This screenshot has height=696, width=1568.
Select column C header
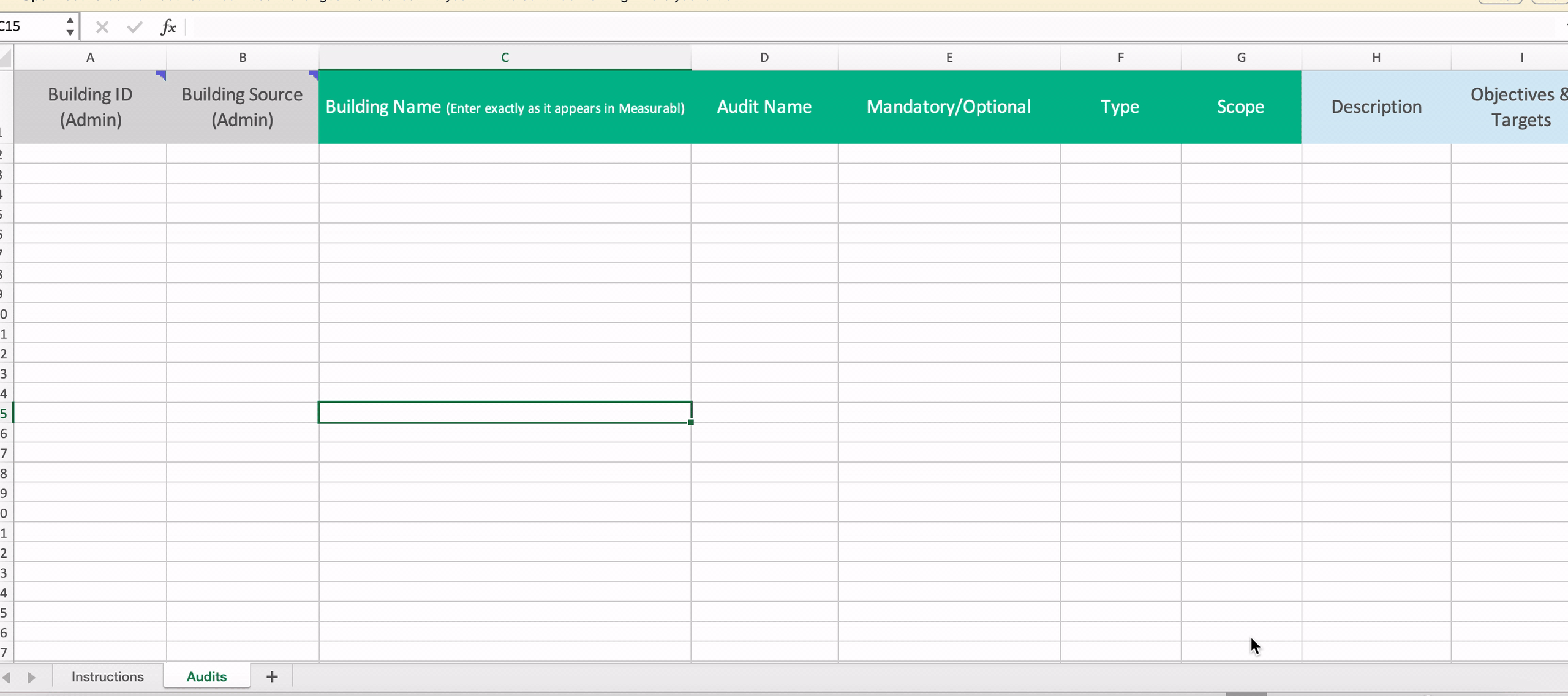(505, 58)
